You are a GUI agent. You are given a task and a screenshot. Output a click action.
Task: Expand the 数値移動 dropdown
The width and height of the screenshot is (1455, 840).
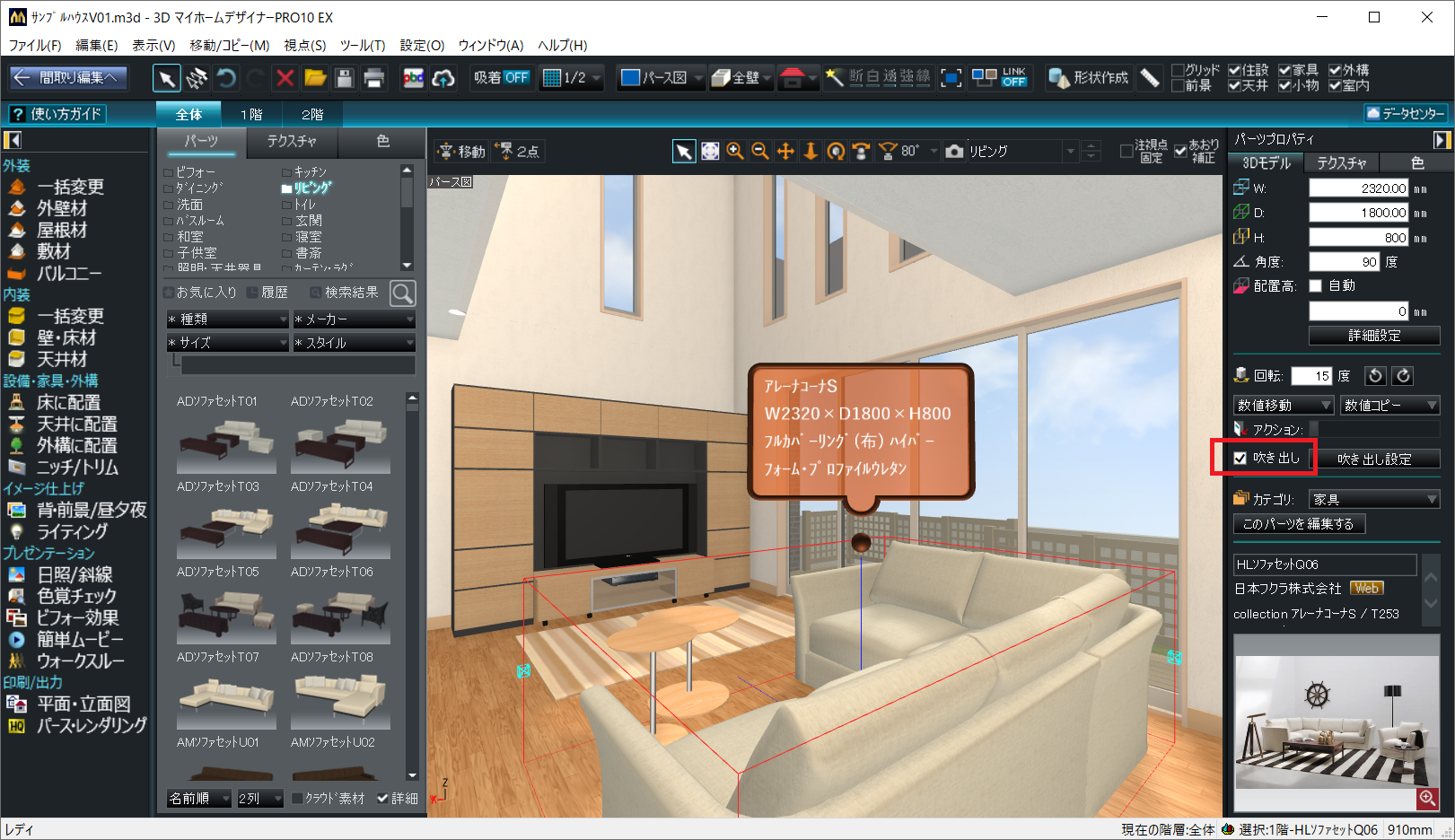coord(1283,406)
